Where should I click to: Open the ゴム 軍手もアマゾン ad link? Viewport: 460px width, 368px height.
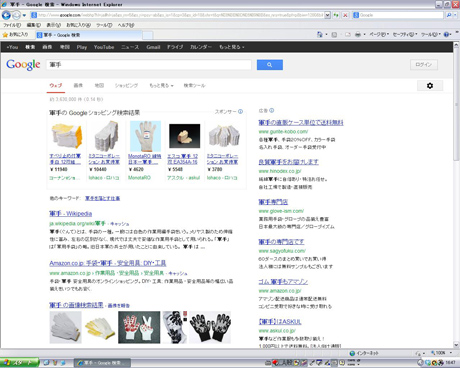283,282
